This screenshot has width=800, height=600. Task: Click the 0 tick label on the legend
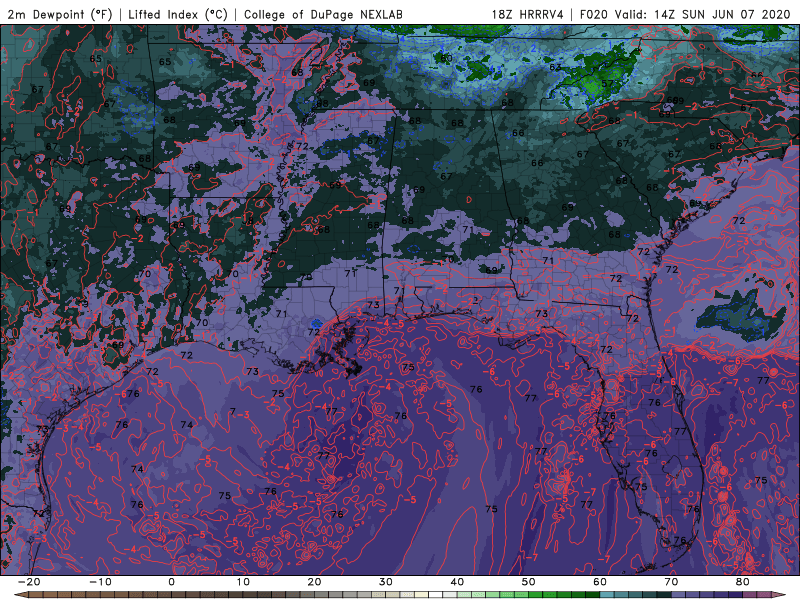171,582
